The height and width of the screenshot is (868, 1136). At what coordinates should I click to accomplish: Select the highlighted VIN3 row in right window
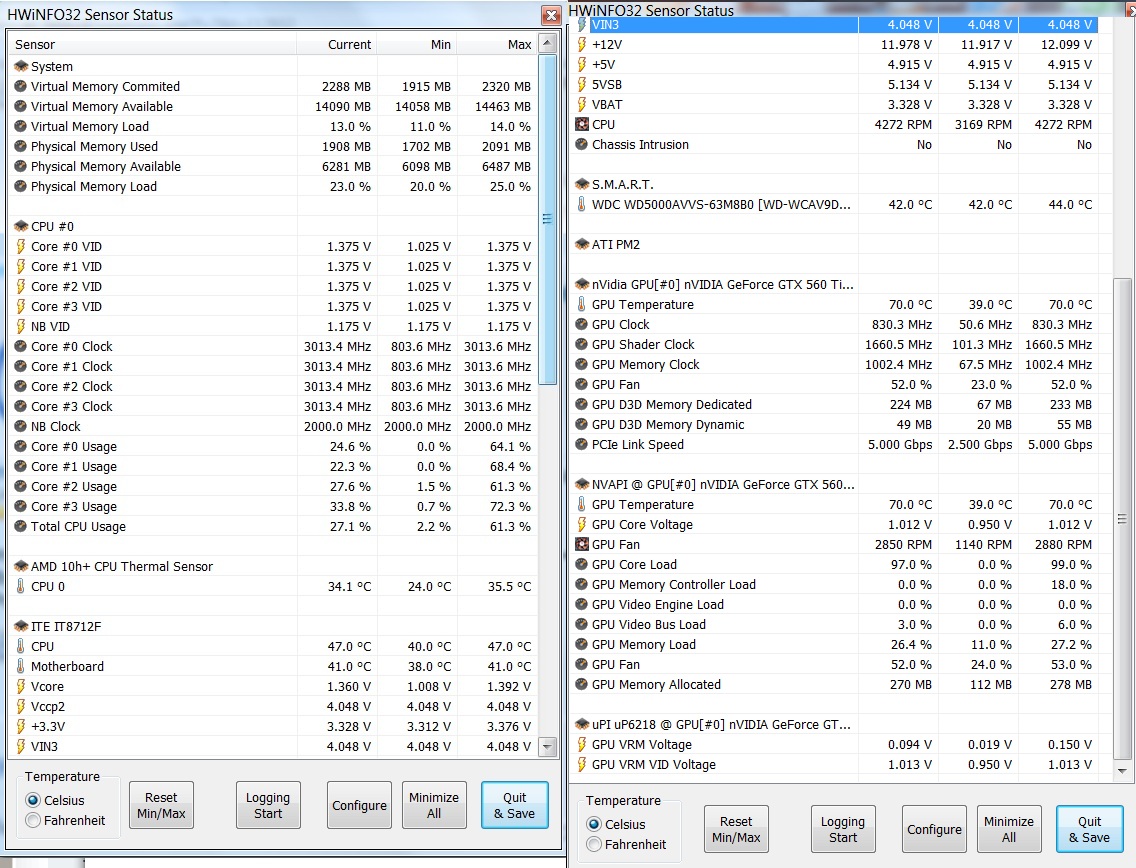click(x=835, y=25)
